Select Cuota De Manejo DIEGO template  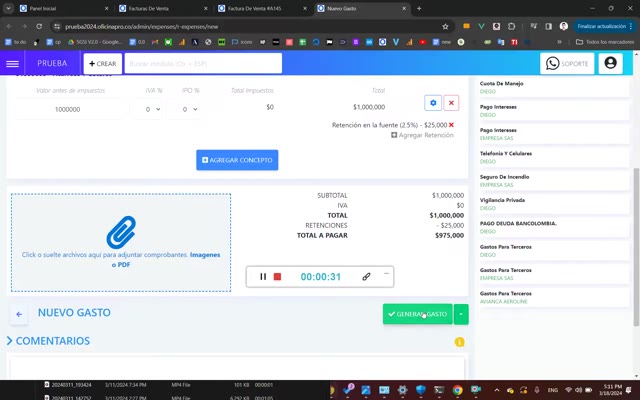pyautogui.click(x=553, y=87)
